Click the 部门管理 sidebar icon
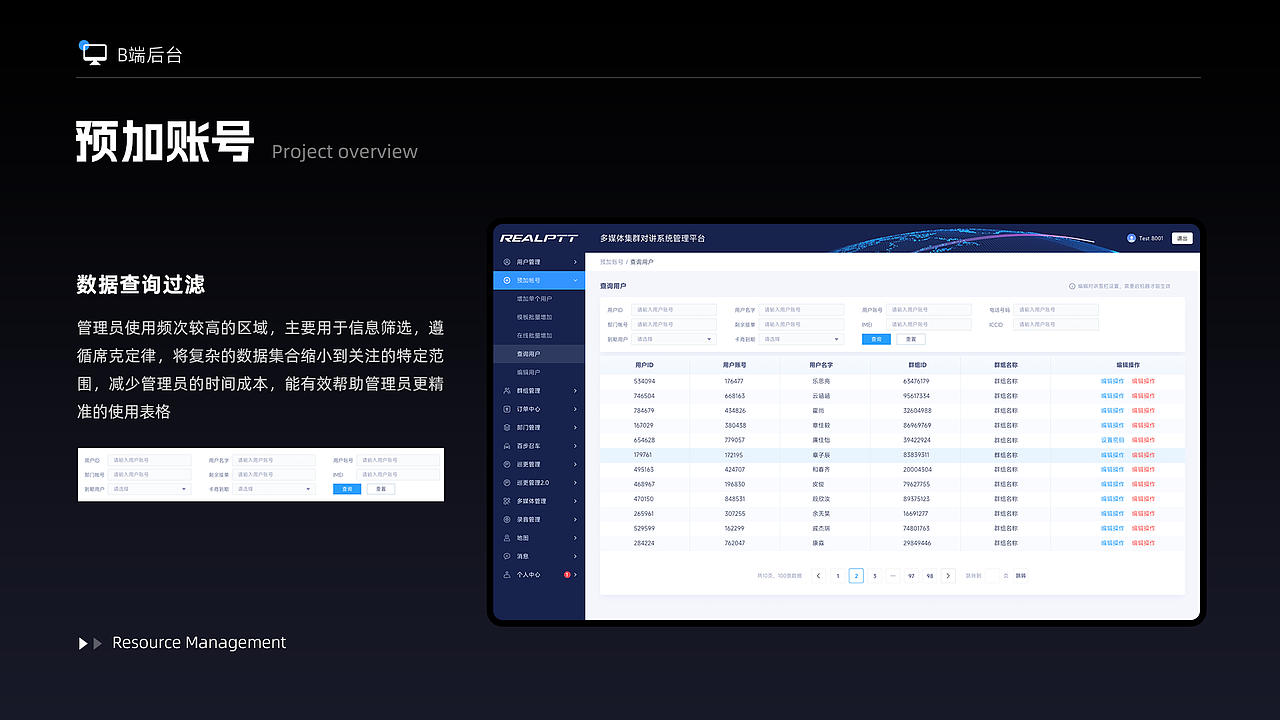This screenshot has height=720, width=1280. 507,428
